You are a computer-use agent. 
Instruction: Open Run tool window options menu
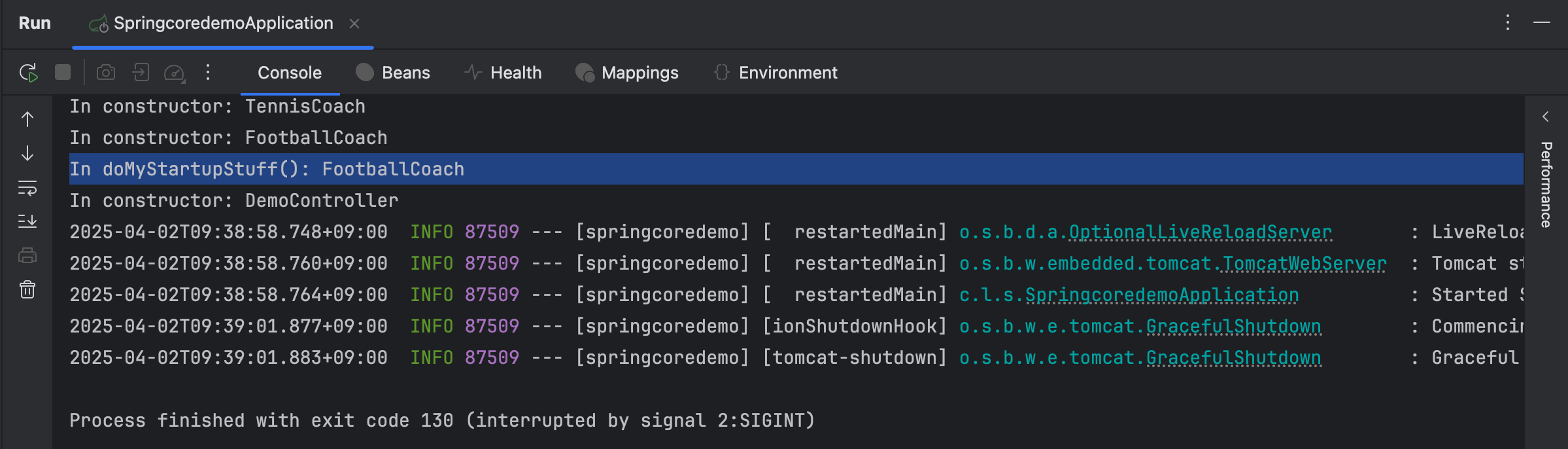(x=1507, y=23)
